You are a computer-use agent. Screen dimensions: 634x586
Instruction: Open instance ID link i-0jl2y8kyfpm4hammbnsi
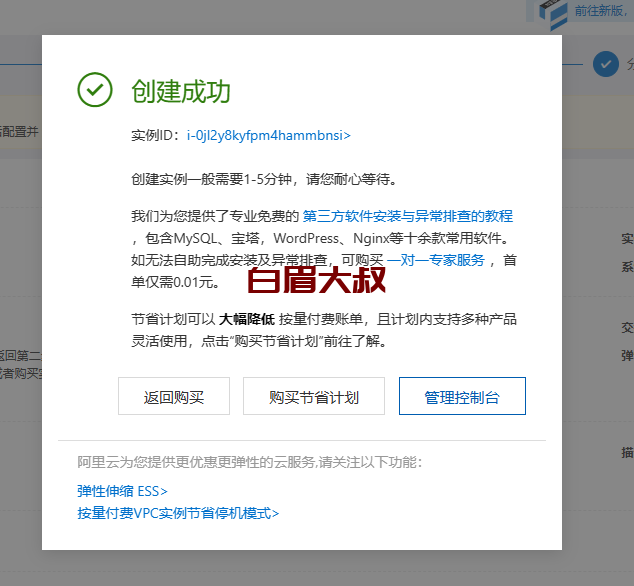tap(268, 135)
